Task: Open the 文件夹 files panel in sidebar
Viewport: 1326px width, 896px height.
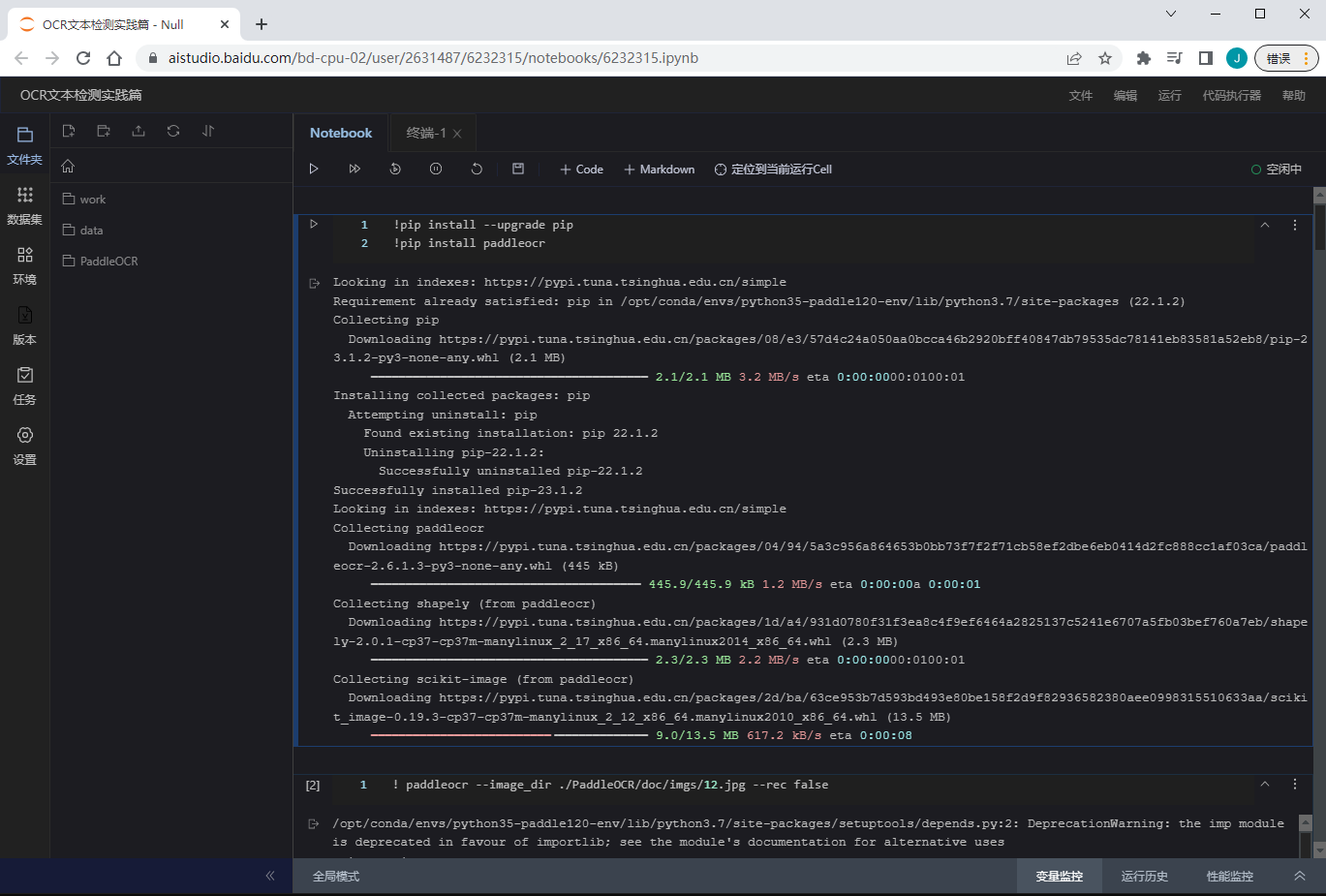Action: [x=24, y=145]
